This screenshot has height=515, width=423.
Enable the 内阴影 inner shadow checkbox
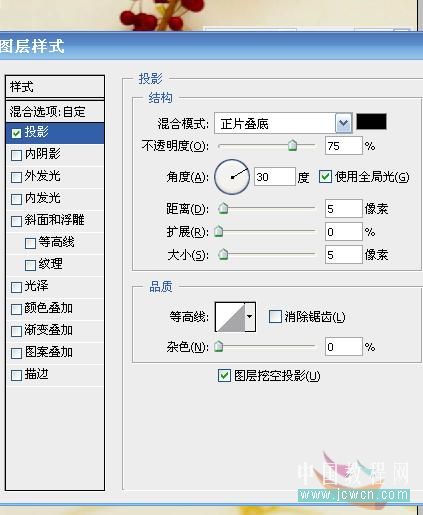click(16, 155)
